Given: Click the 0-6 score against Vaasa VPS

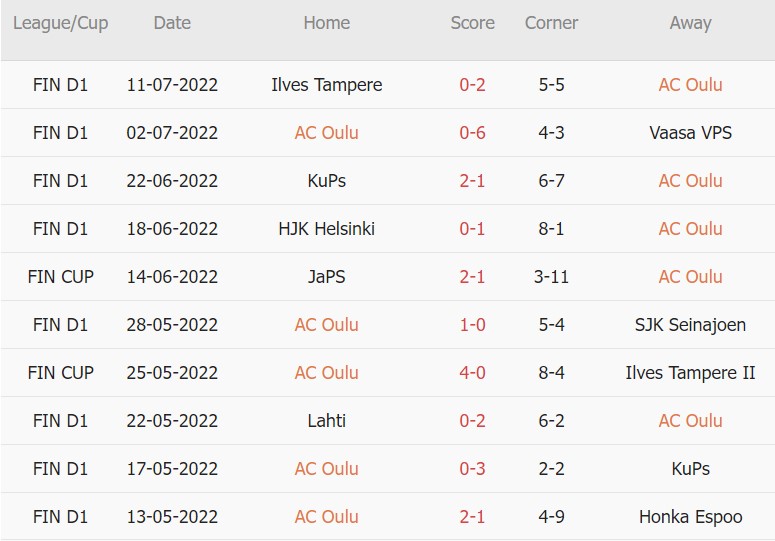Looking at the screenshot, I should click(x=472, y=133).
